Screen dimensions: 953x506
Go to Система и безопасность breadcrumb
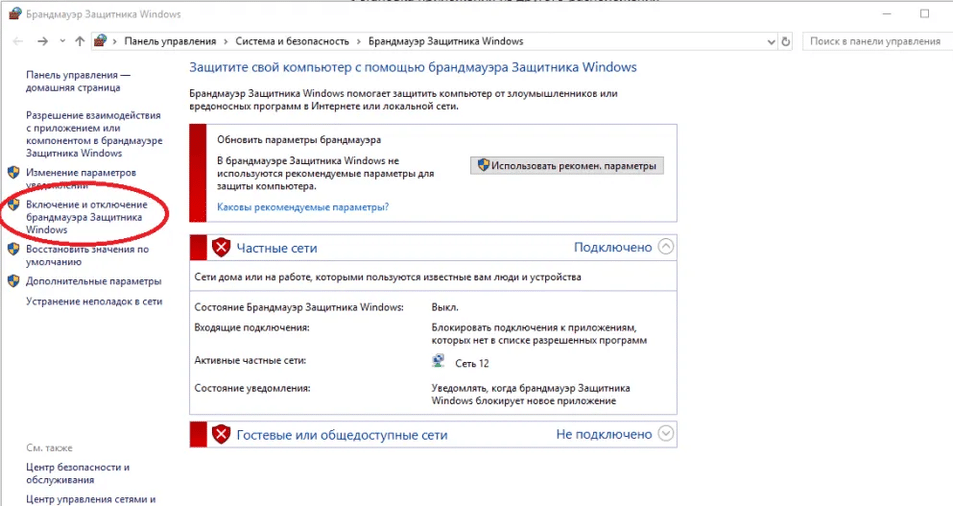click(292, 41)
